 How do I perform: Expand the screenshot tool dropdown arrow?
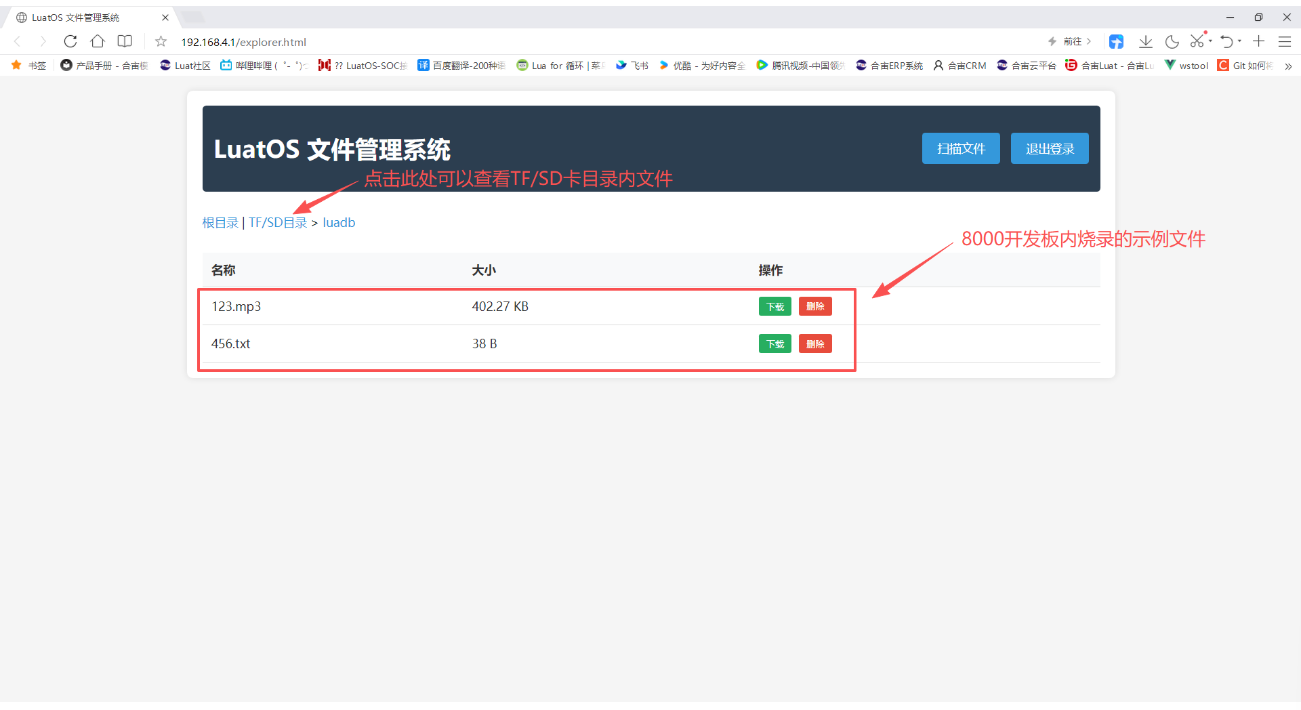coord(1210,41)
